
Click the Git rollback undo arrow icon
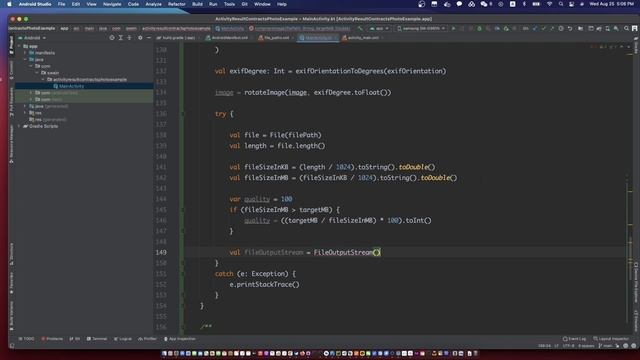(x=570, y=29)
